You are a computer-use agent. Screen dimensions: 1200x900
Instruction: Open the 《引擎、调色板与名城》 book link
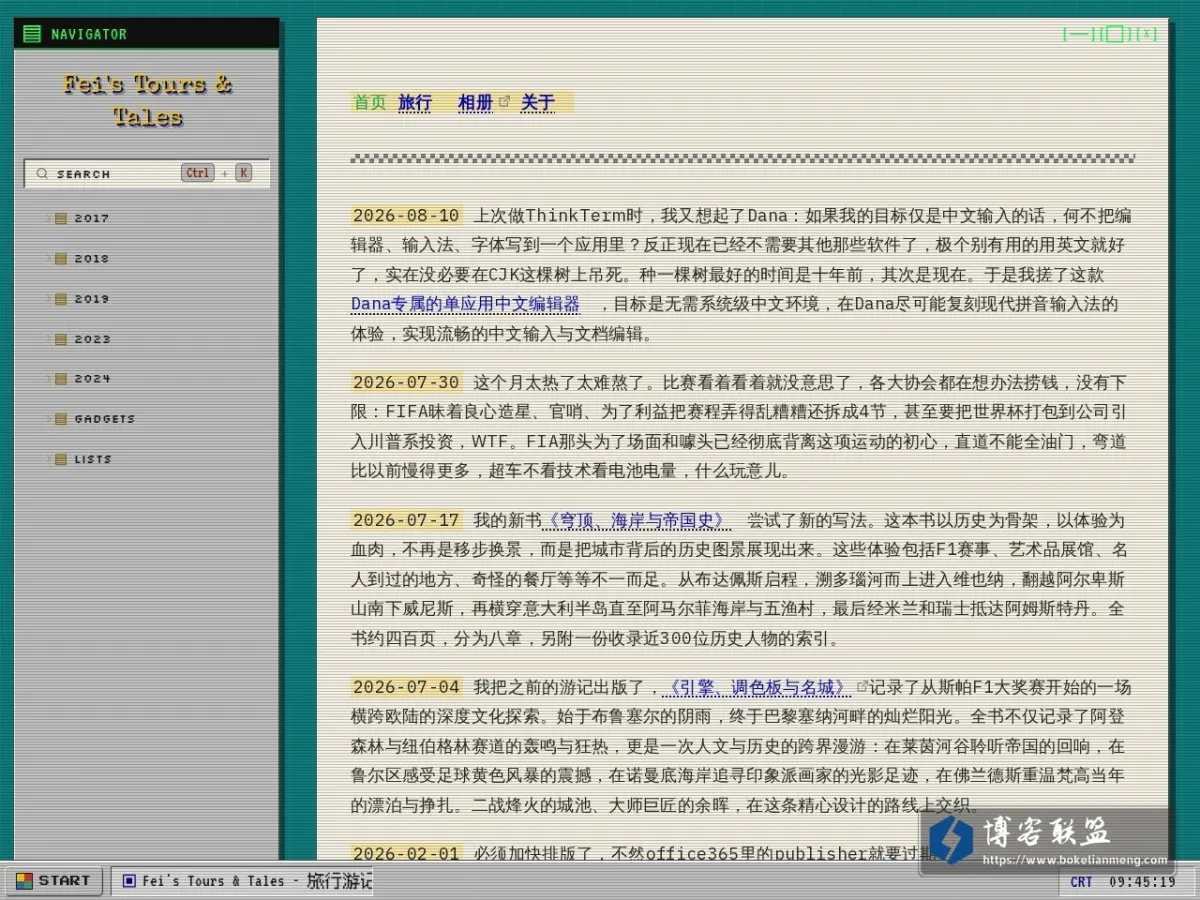(759, 687)
